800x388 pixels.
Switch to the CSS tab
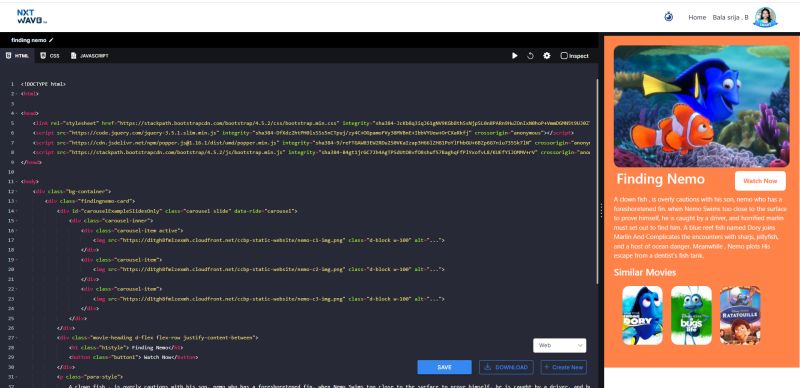[50, 56]
